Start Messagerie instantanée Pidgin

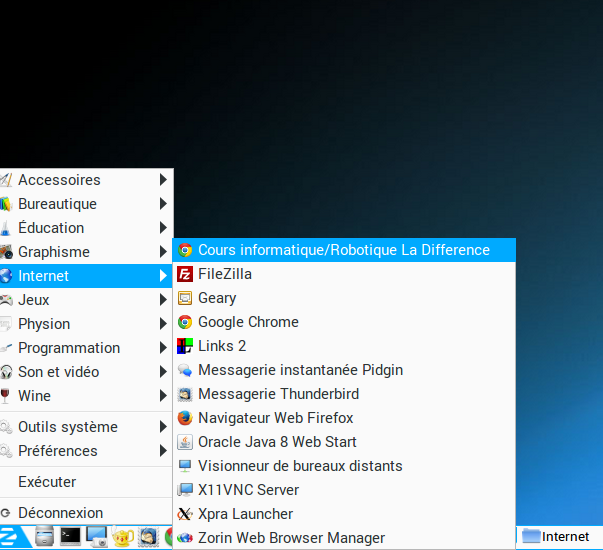344,370
